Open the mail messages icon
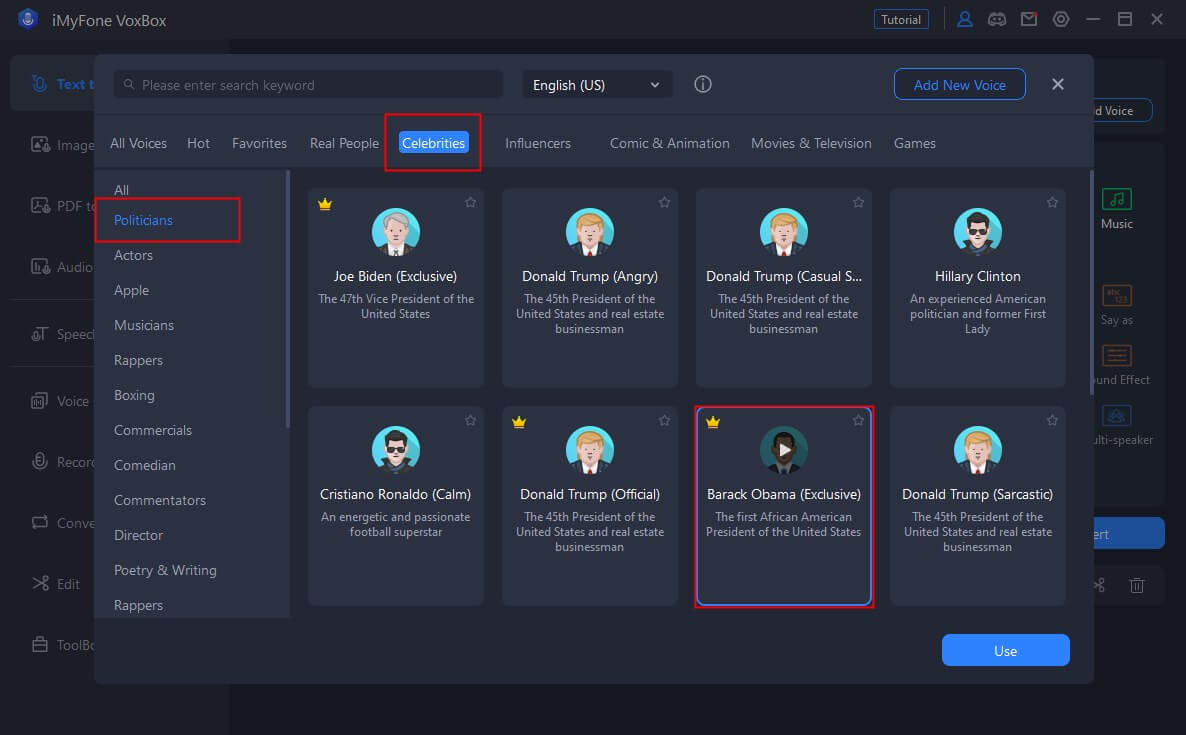Image resolution: width=1186 pixels, height=735 pixels. 1029,20
